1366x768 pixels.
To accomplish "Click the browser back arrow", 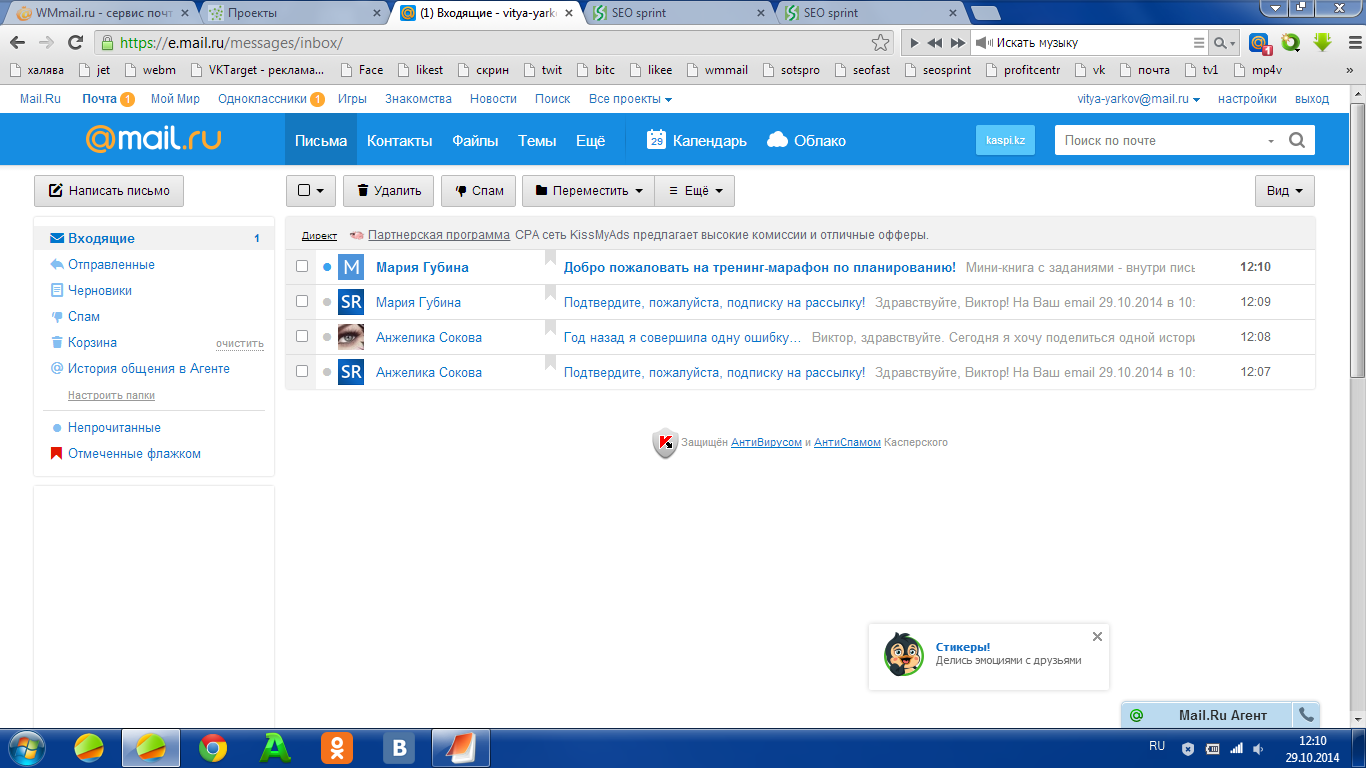I will [x=18, y=43].
